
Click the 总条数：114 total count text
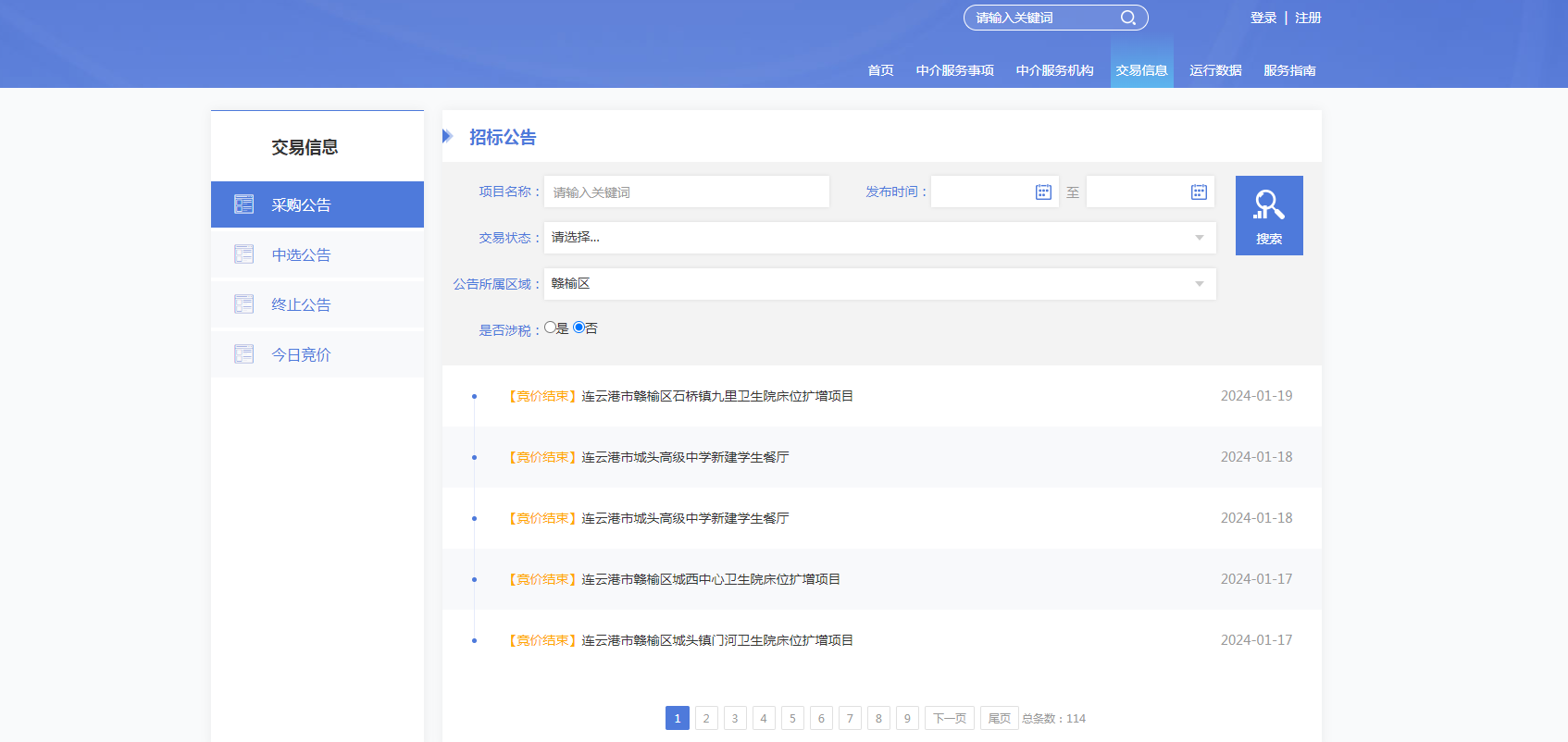[x=1054, y=718]
